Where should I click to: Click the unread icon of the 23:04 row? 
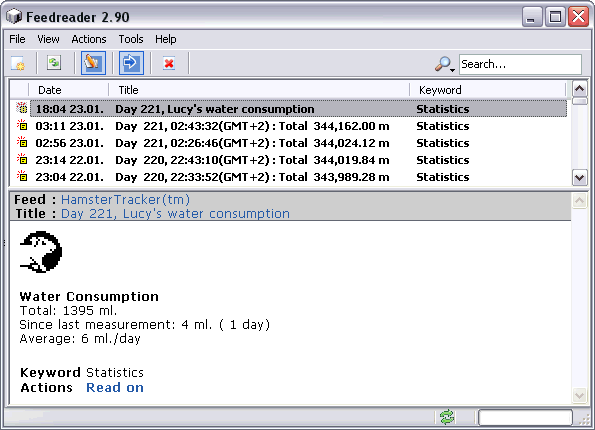[x=22, y=176]
